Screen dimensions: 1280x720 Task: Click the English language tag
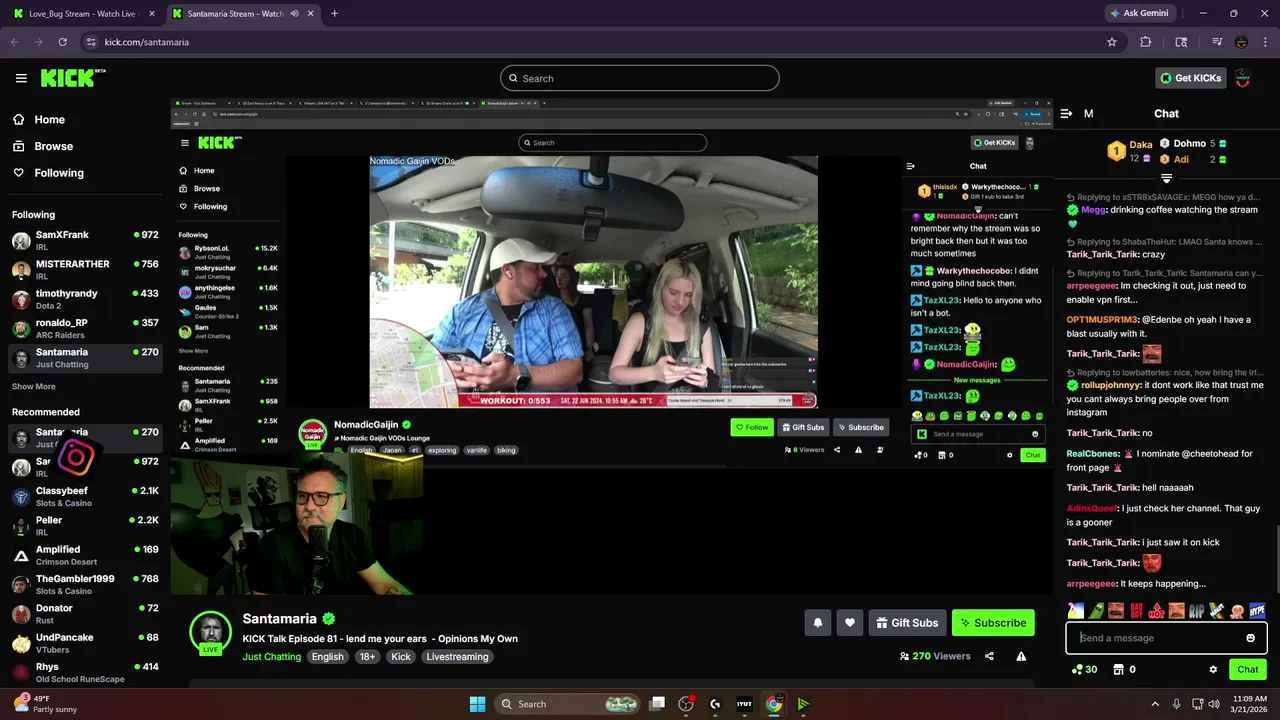click(x=327, y=657)
